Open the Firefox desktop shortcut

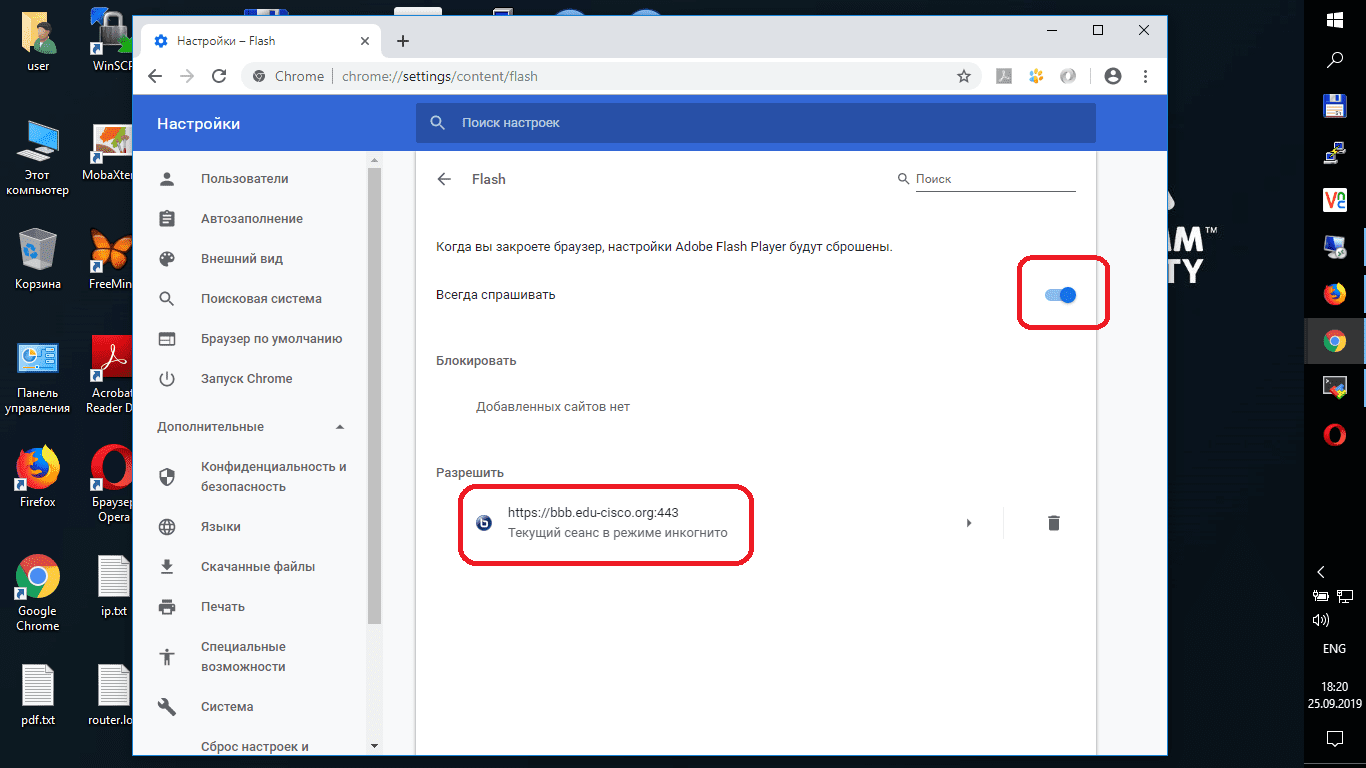[38, 478]
